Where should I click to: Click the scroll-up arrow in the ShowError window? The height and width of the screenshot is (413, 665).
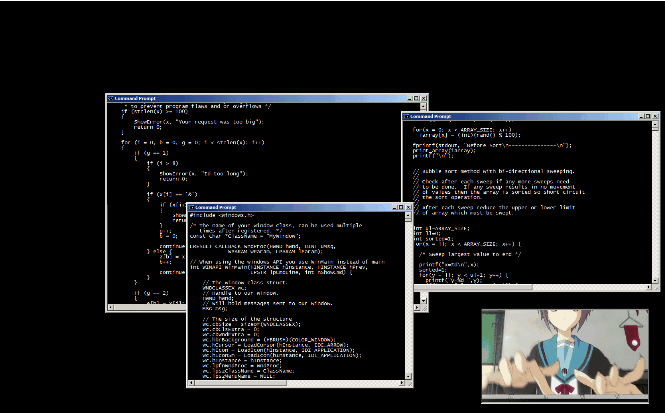[x=424, y=108]
